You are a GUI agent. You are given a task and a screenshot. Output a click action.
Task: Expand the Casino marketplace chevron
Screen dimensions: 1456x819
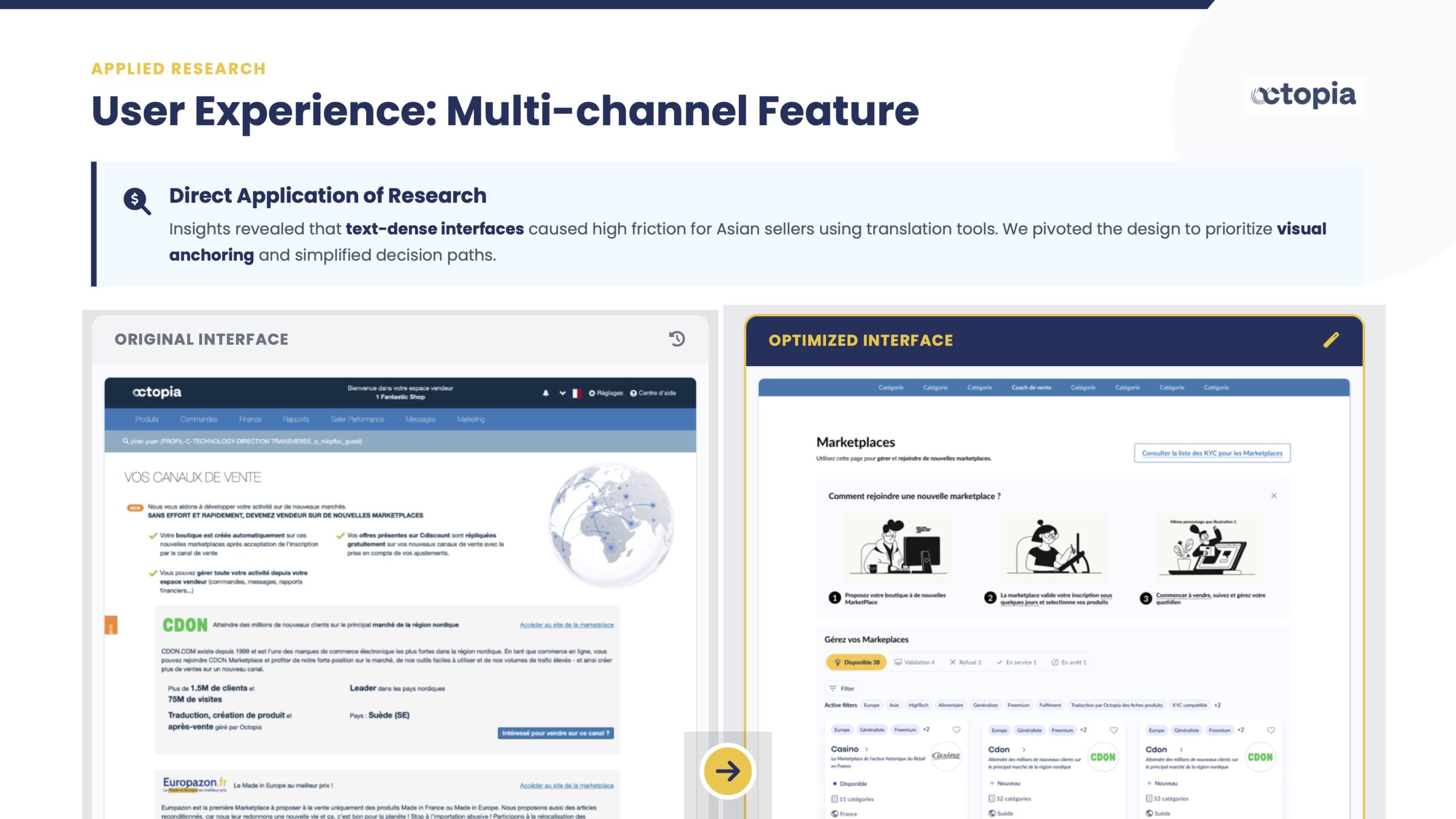pyautogui.click(x=867, y=749)
